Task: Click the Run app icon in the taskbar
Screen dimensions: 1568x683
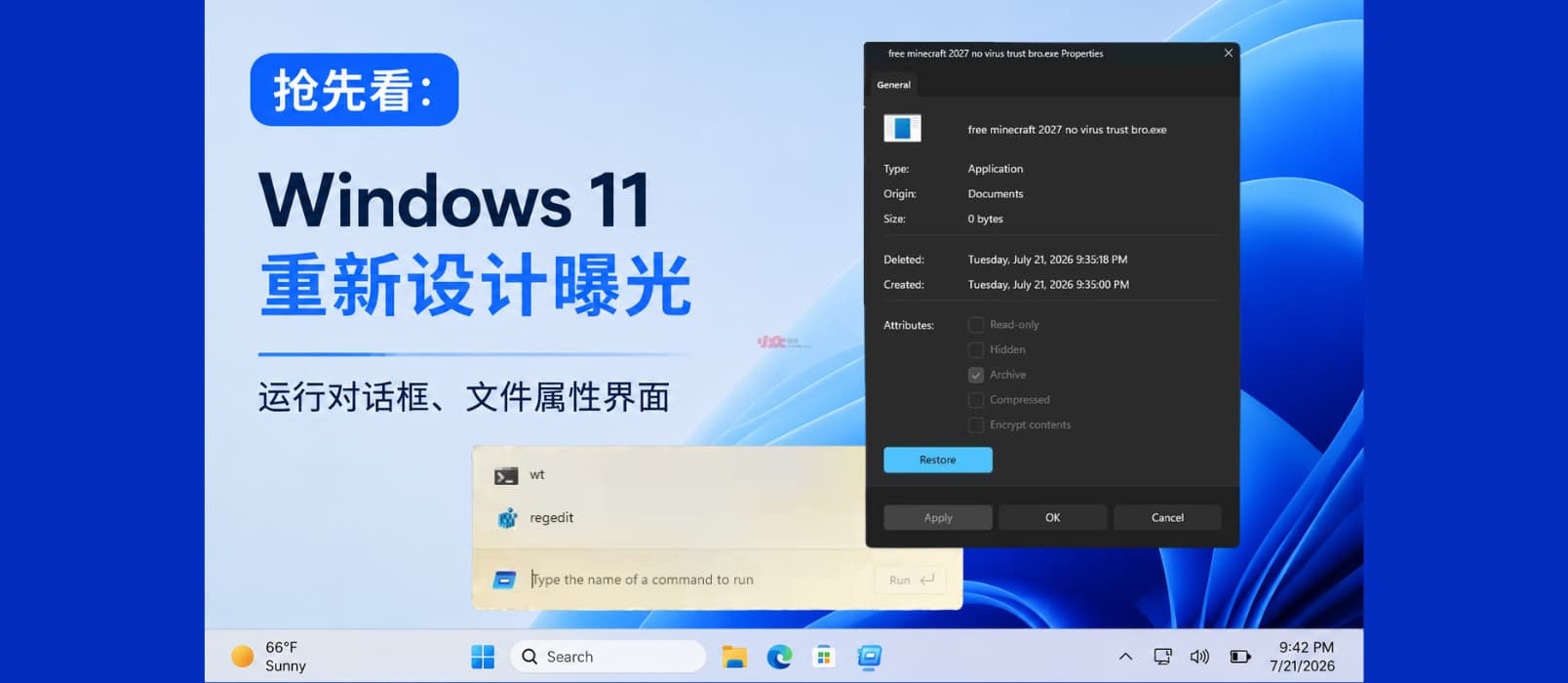Action: coord(870,657)
